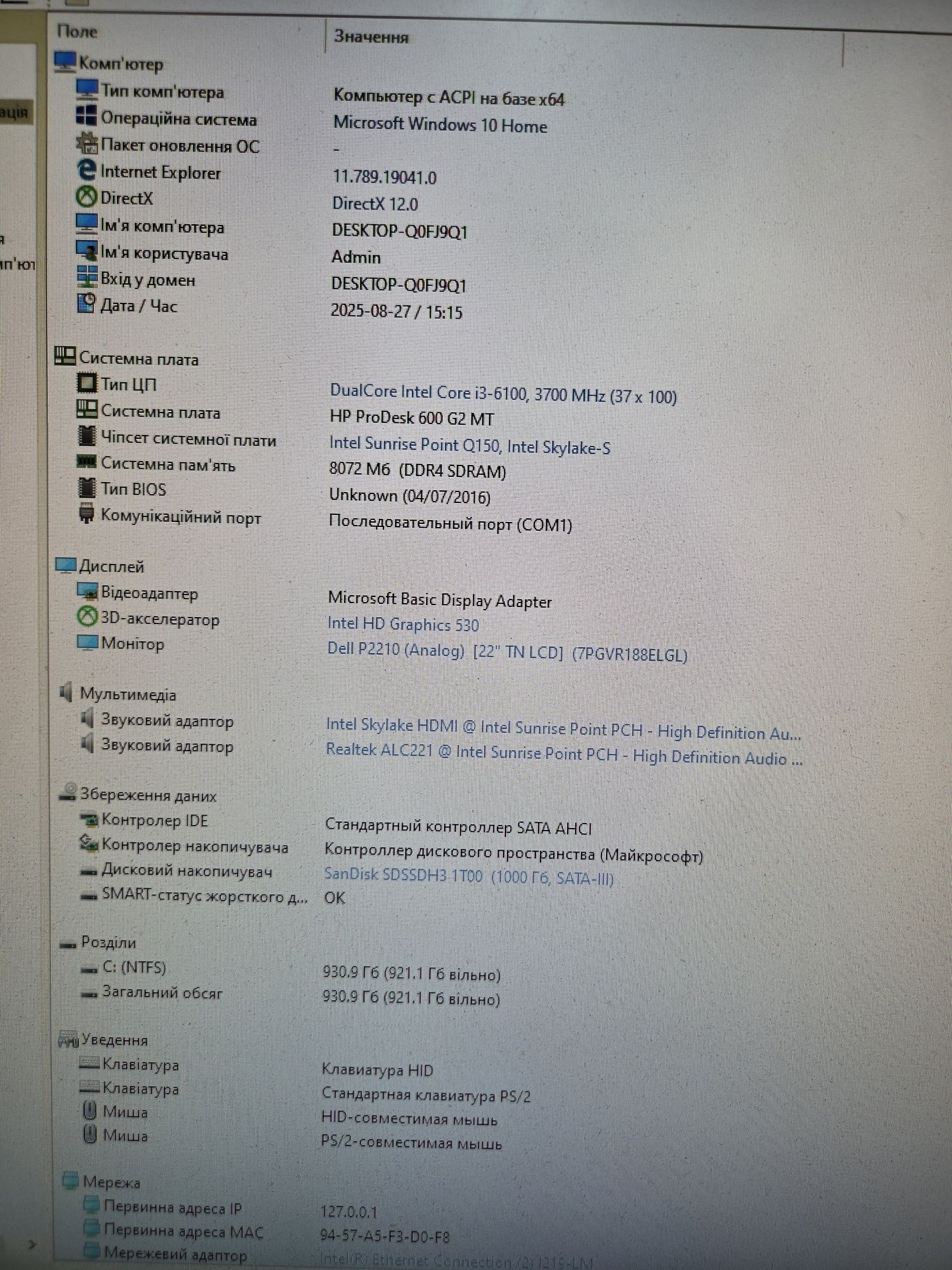
Task: Click the Дата / Час clock icon
Action: (x=86, y=304)
